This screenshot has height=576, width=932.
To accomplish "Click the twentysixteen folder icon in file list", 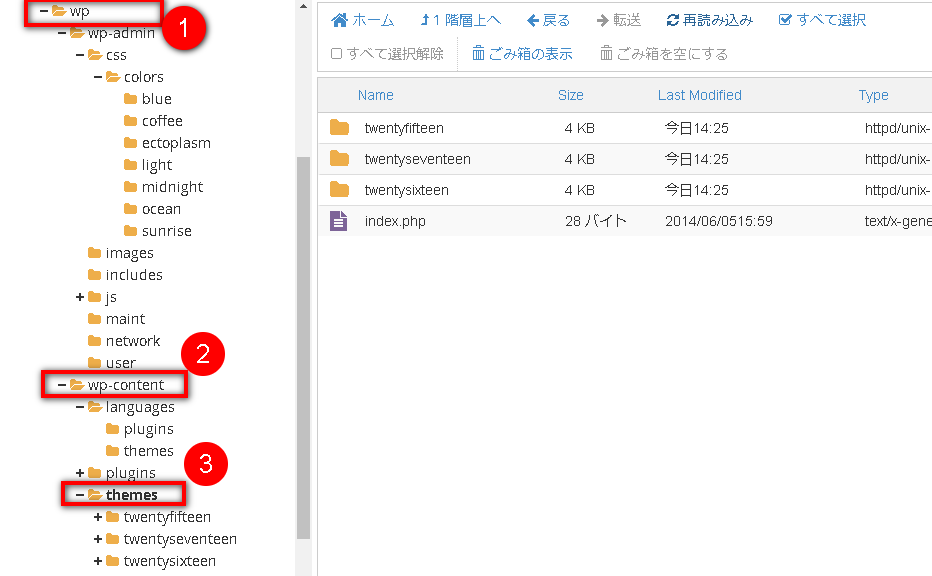I will point(339,190).
